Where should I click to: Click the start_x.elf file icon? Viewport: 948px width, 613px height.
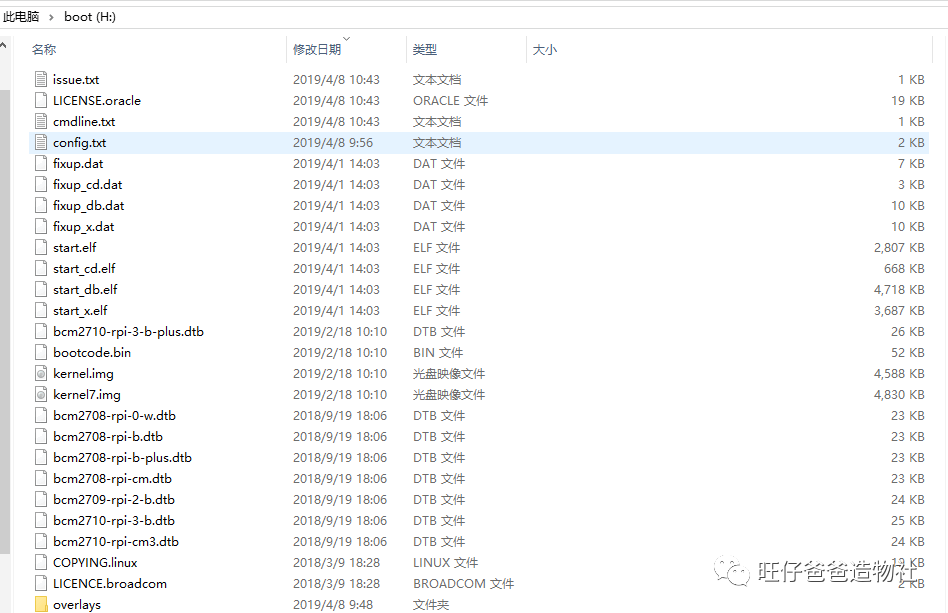pos(41,311)
